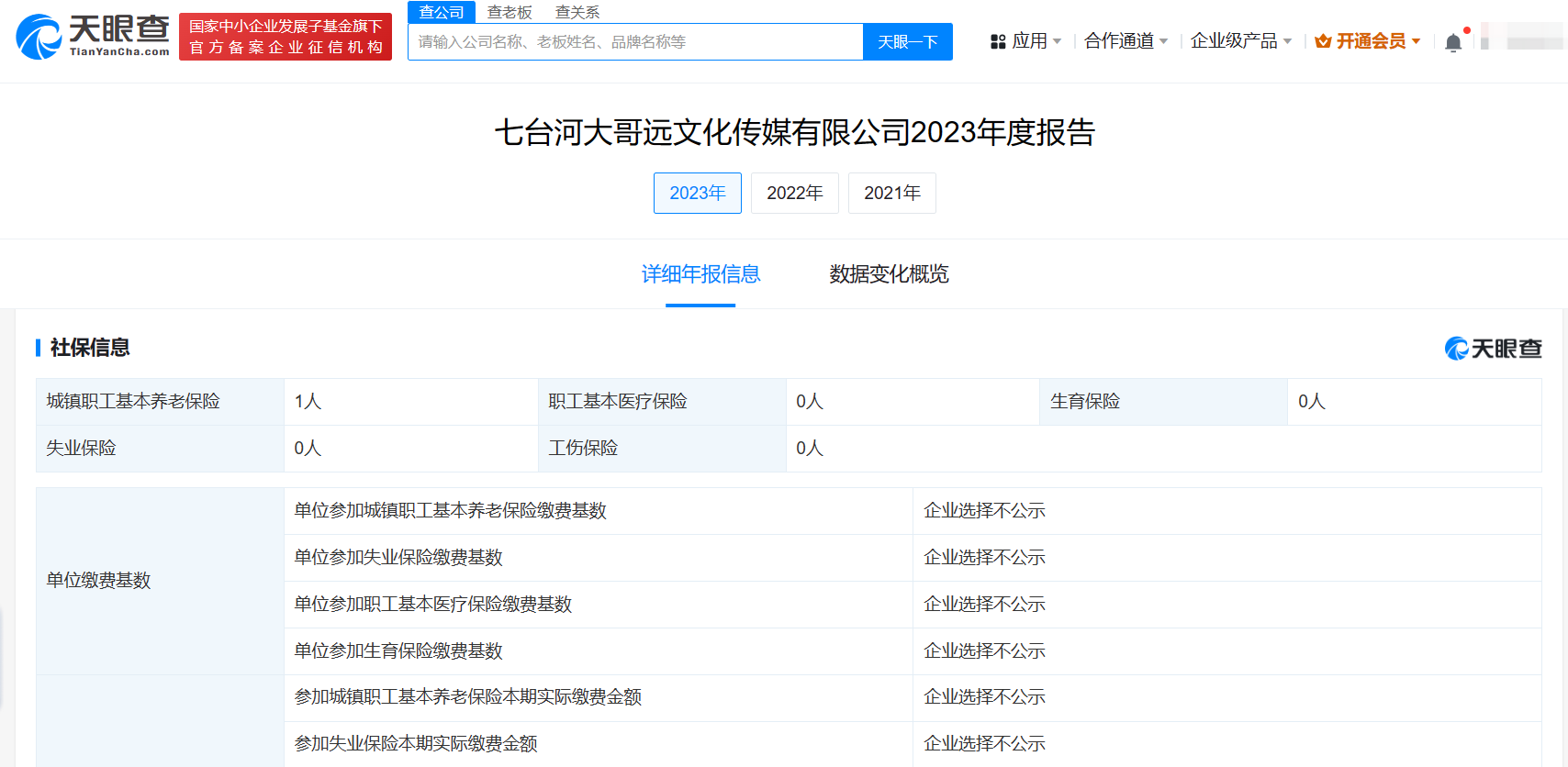The image size is (1568, 767).
Task: Switch to the 查关系 search tab
Action: pos(577,12)
